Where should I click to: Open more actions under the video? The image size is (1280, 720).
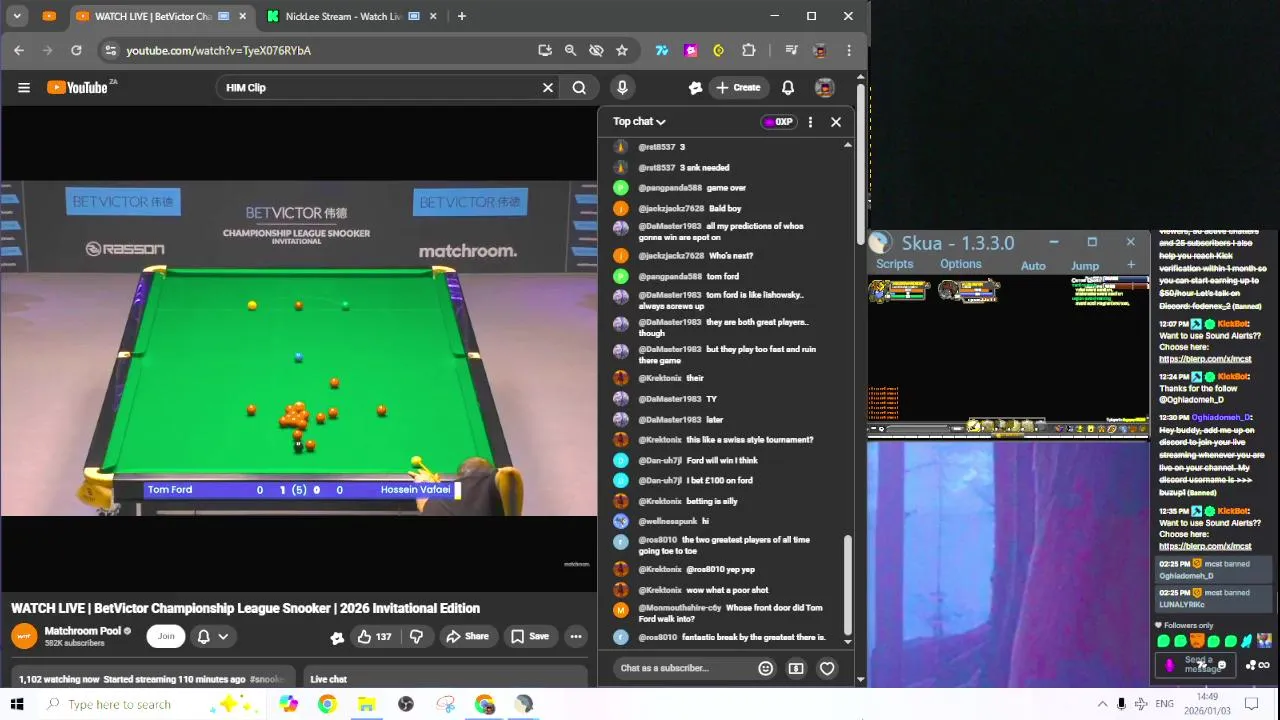point(576,636)
